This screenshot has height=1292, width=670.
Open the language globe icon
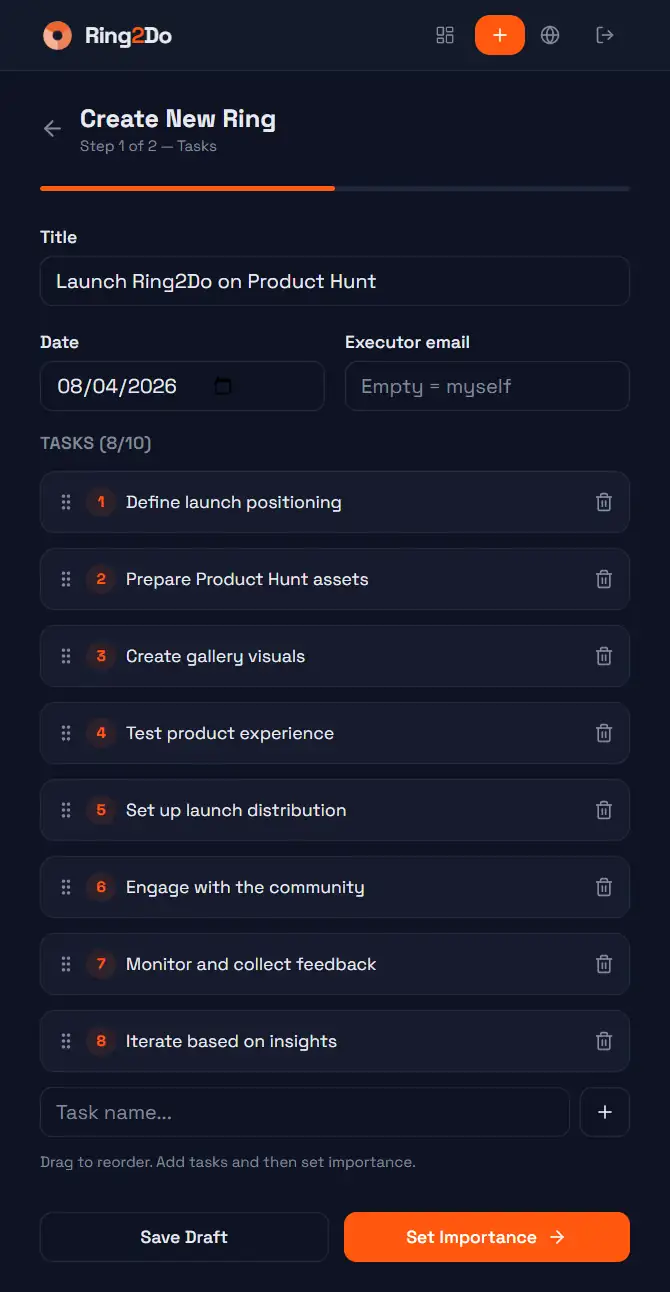coord(550,35)
